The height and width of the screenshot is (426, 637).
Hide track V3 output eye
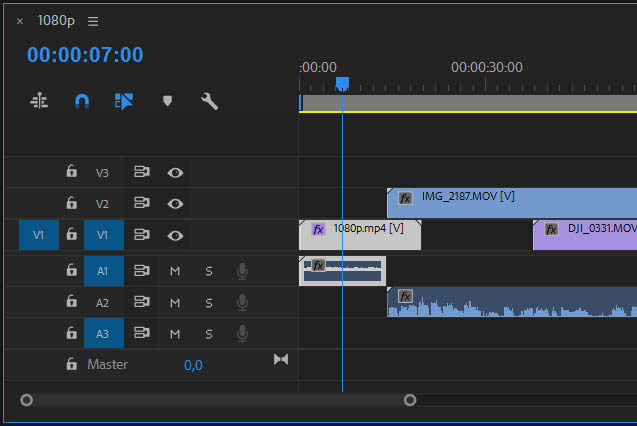coord(175,173)
